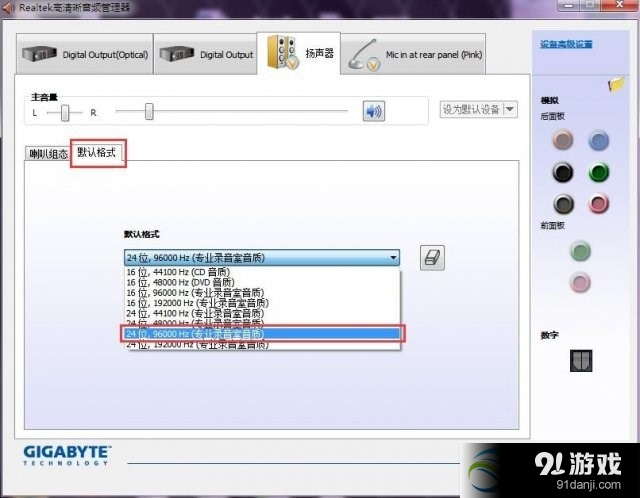Click 设为默认设备 button
This screenshot has height=498, width=640.
coord(471,109)
